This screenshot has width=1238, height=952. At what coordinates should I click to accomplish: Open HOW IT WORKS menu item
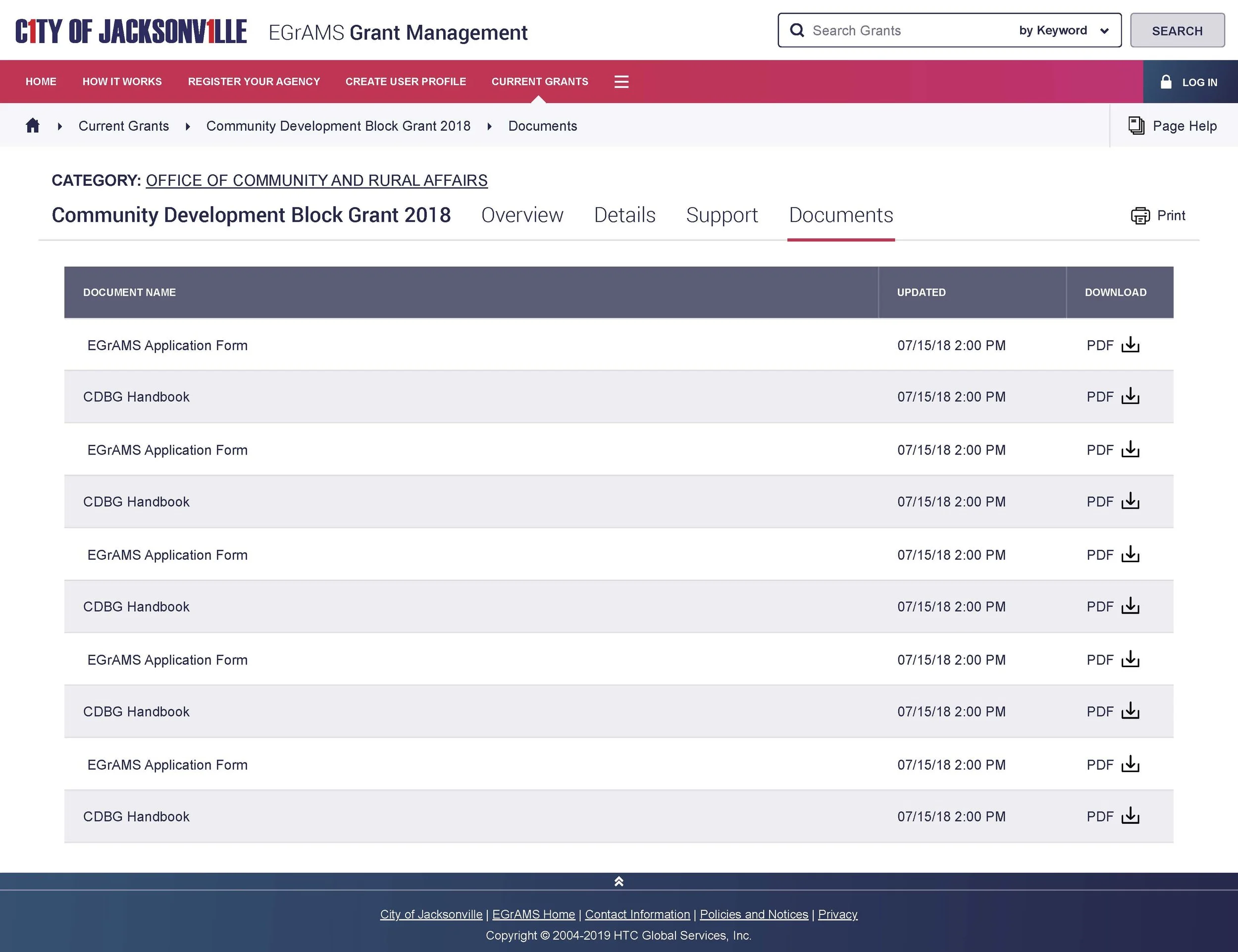click(122, 82)
